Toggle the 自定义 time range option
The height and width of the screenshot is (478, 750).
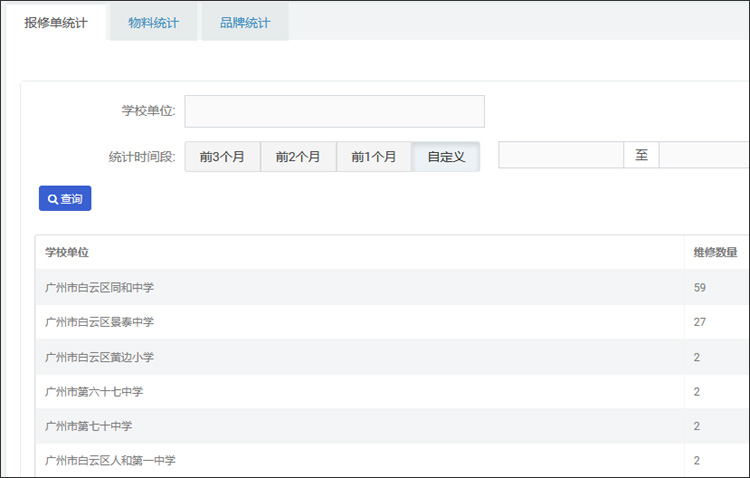tap(446, 157)
